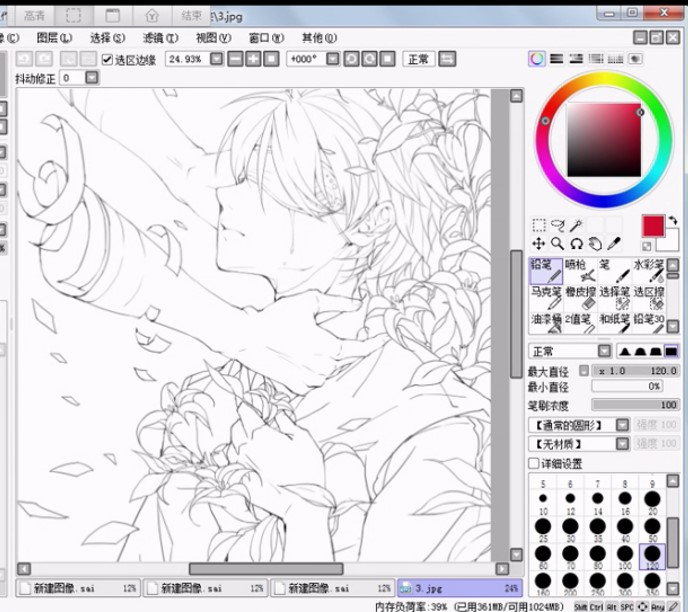This screenshot has height=612, width=688.
Task: Click the undo arrow in toolbar
Action: [25, 59]
